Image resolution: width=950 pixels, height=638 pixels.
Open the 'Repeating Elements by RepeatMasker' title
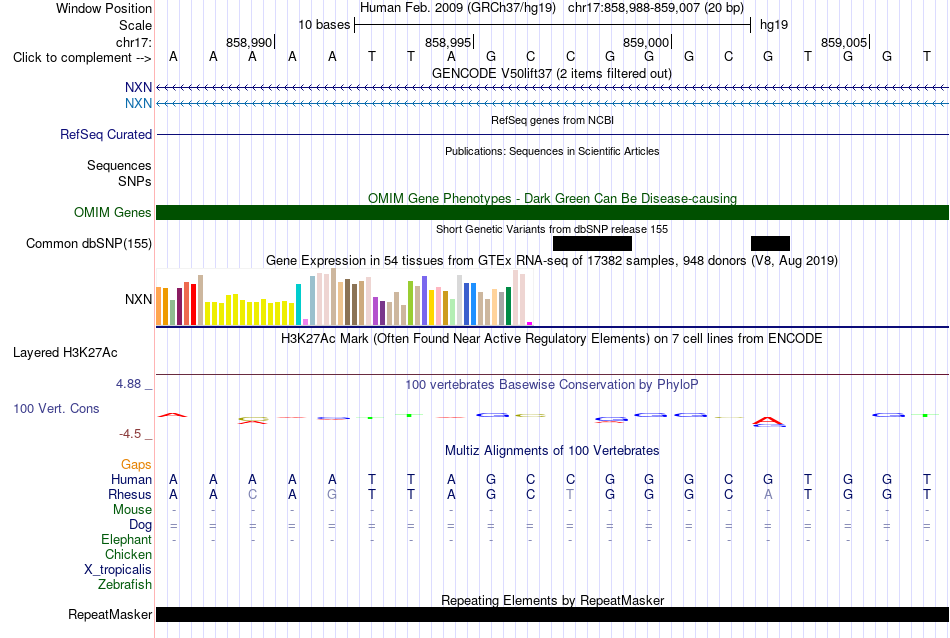(552, 600)
